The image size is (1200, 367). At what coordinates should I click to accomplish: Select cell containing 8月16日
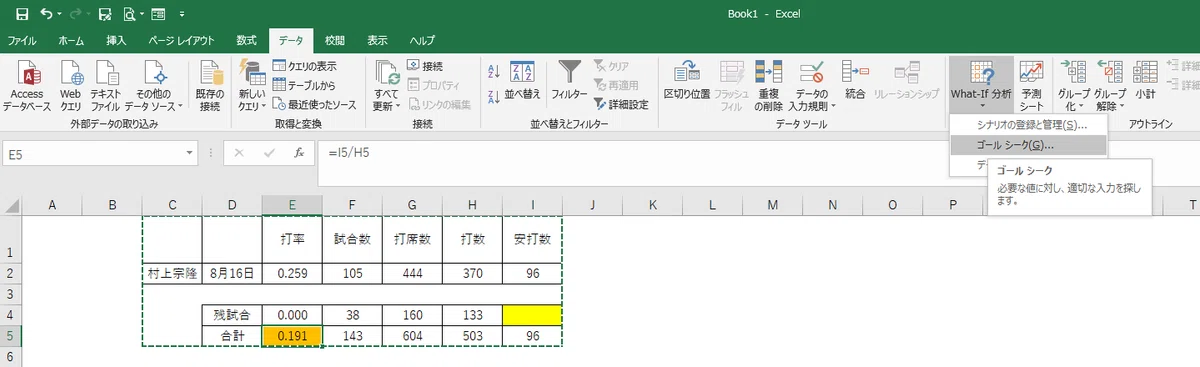[x=232, y=273]
